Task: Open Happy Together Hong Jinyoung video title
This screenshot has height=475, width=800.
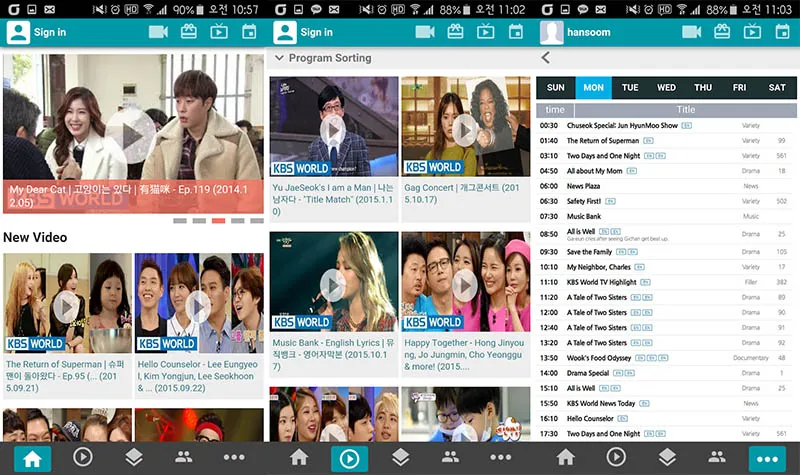Action: pos(464,355)
